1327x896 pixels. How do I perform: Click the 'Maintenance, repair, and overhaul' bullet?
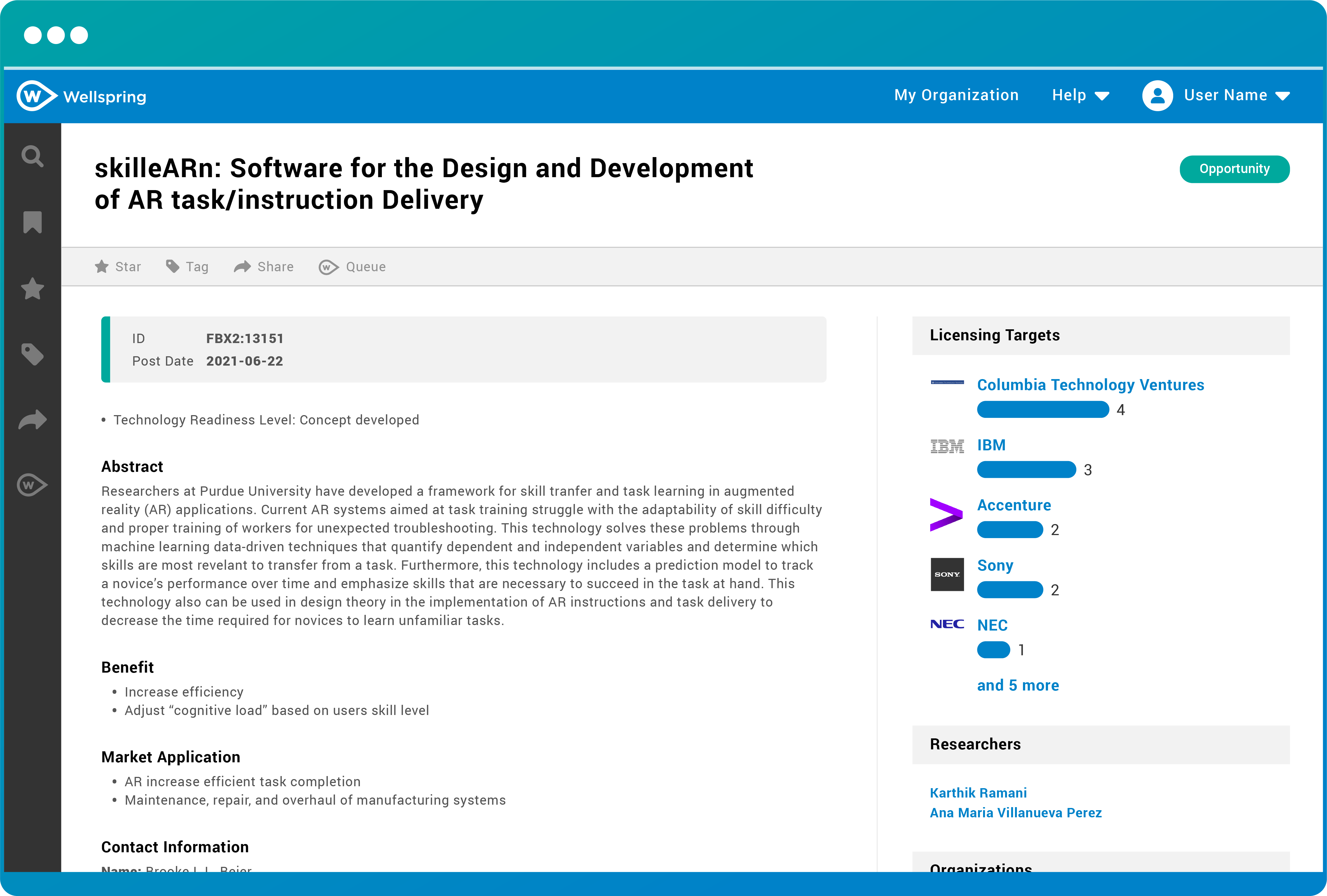click(x=315, y=800)
